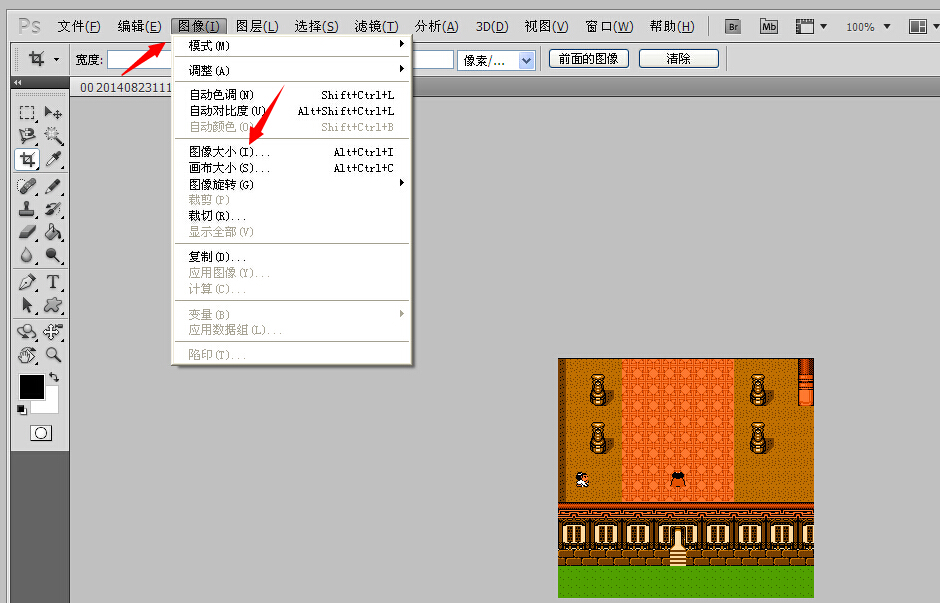Select the Paint Bucket tool
The width and height of the screenshot is (940, 603).
pyautogui.click(x=53, y=232)
